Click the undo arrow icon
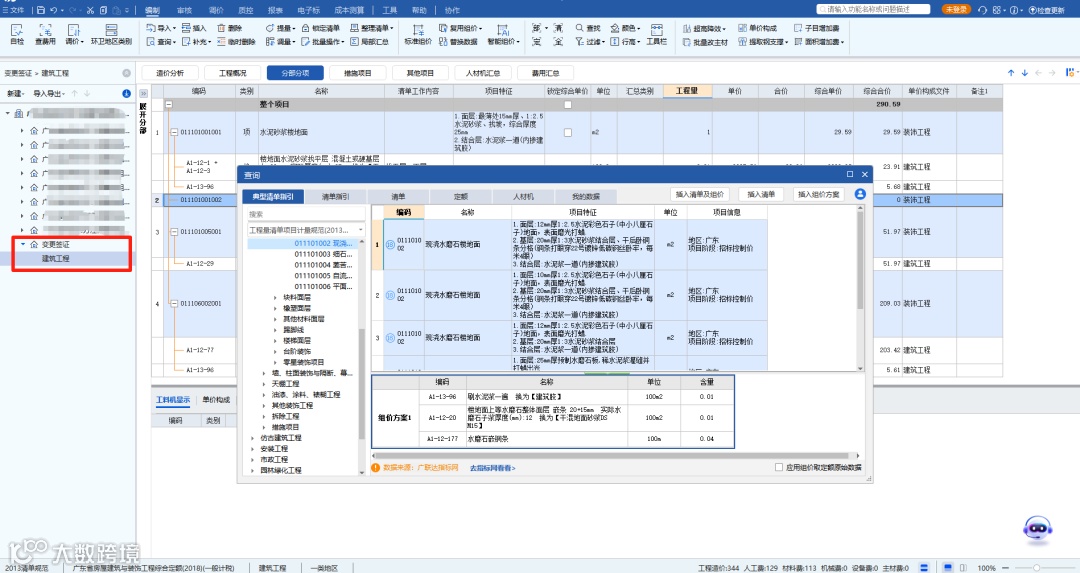The image size is (1080, 573). click(x=53, y=10)
